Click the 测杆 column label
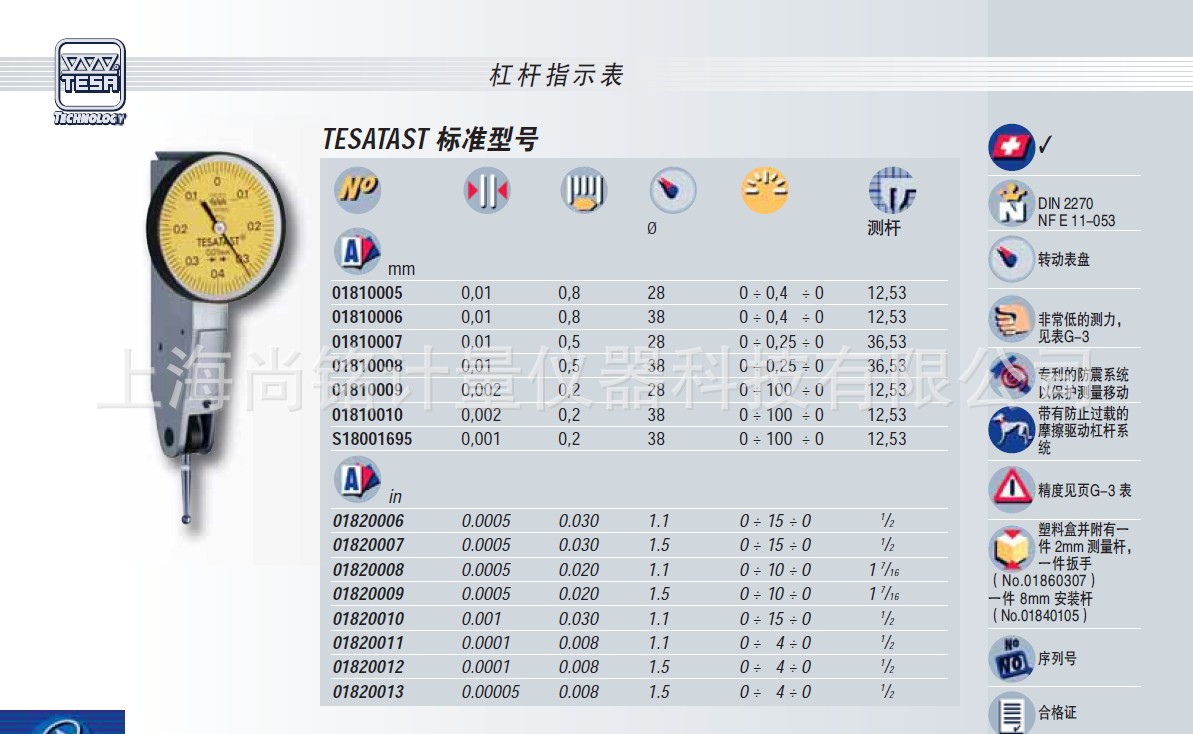 click(884, 228)
